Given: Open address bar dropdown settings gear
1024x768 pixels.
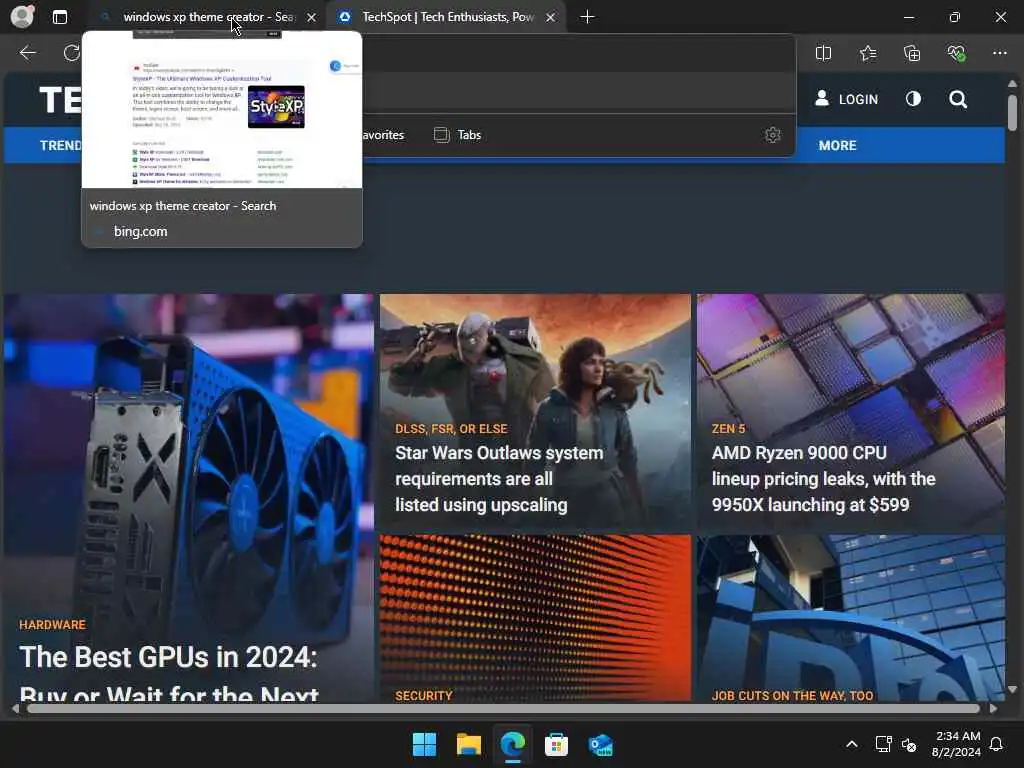Looking at the screenshot, I should (x=773, y=135).
